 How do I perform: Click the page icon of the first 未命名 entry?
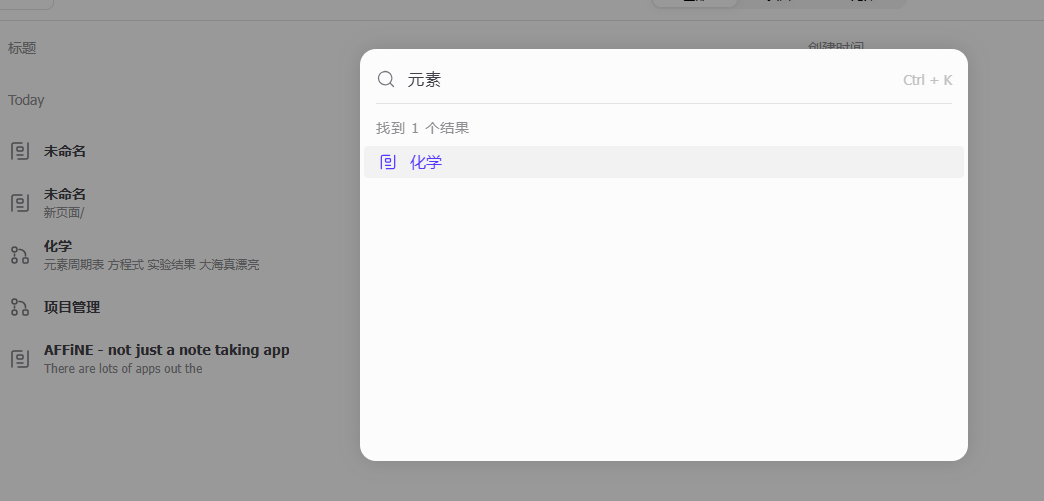pyautogui.click(x=20, y=151)
